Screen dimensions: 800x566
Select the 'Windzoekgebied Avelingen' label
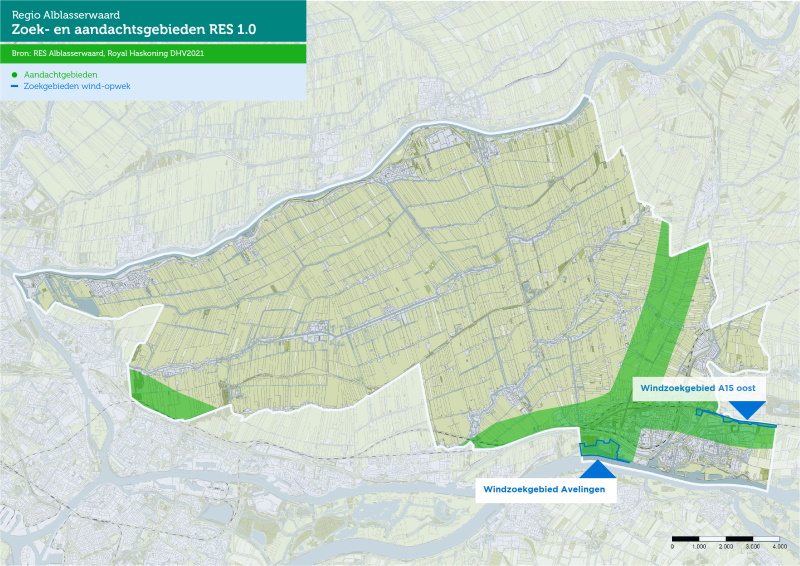(x=544, y=490)
